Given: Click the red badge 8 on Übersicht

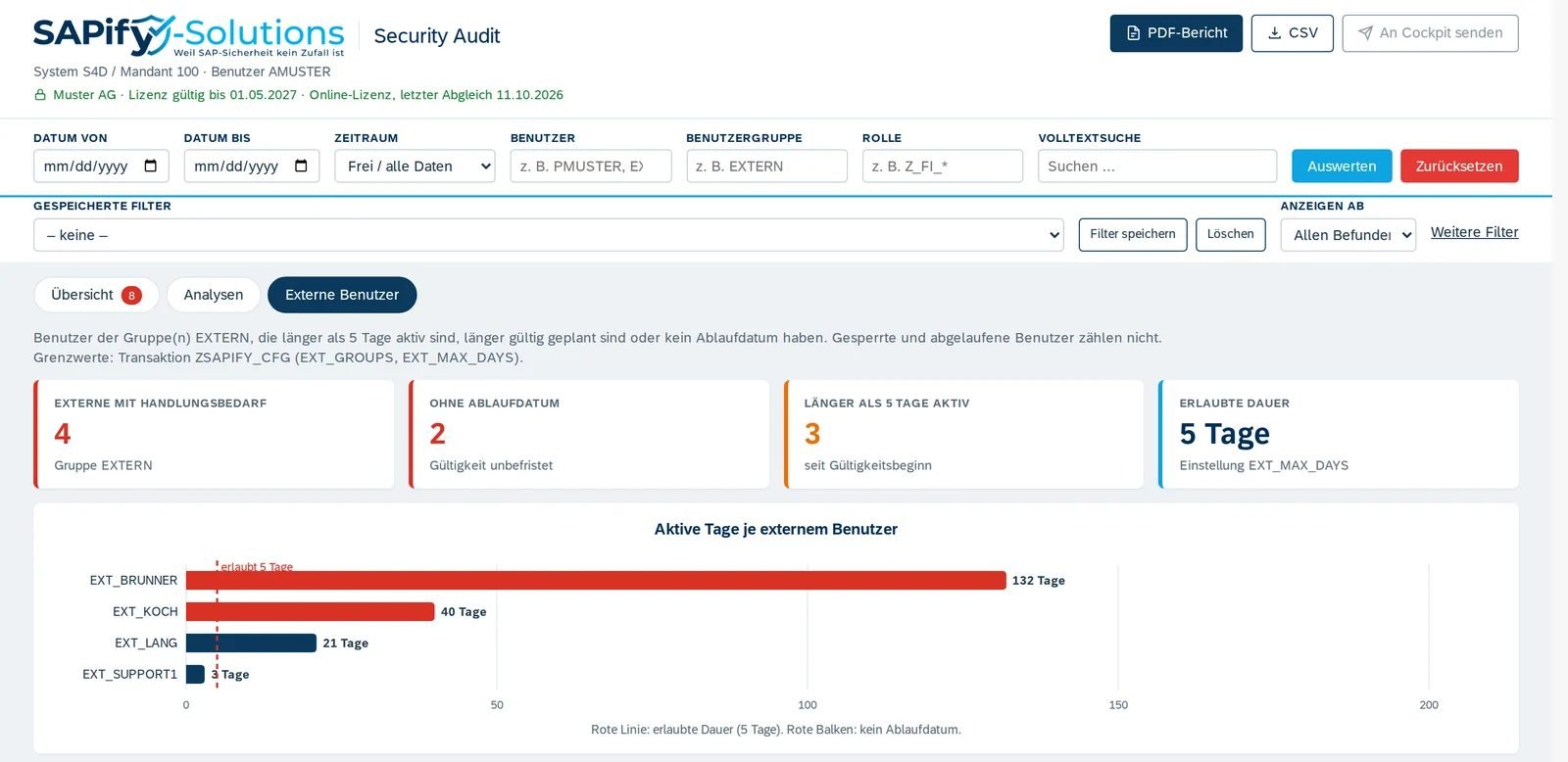Looking at the screenshot, I should 131,295.
